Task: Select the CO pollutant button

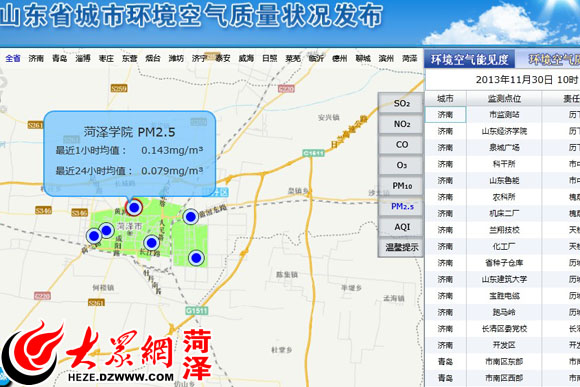Action: pyautogui.click(x=401, y=145)
